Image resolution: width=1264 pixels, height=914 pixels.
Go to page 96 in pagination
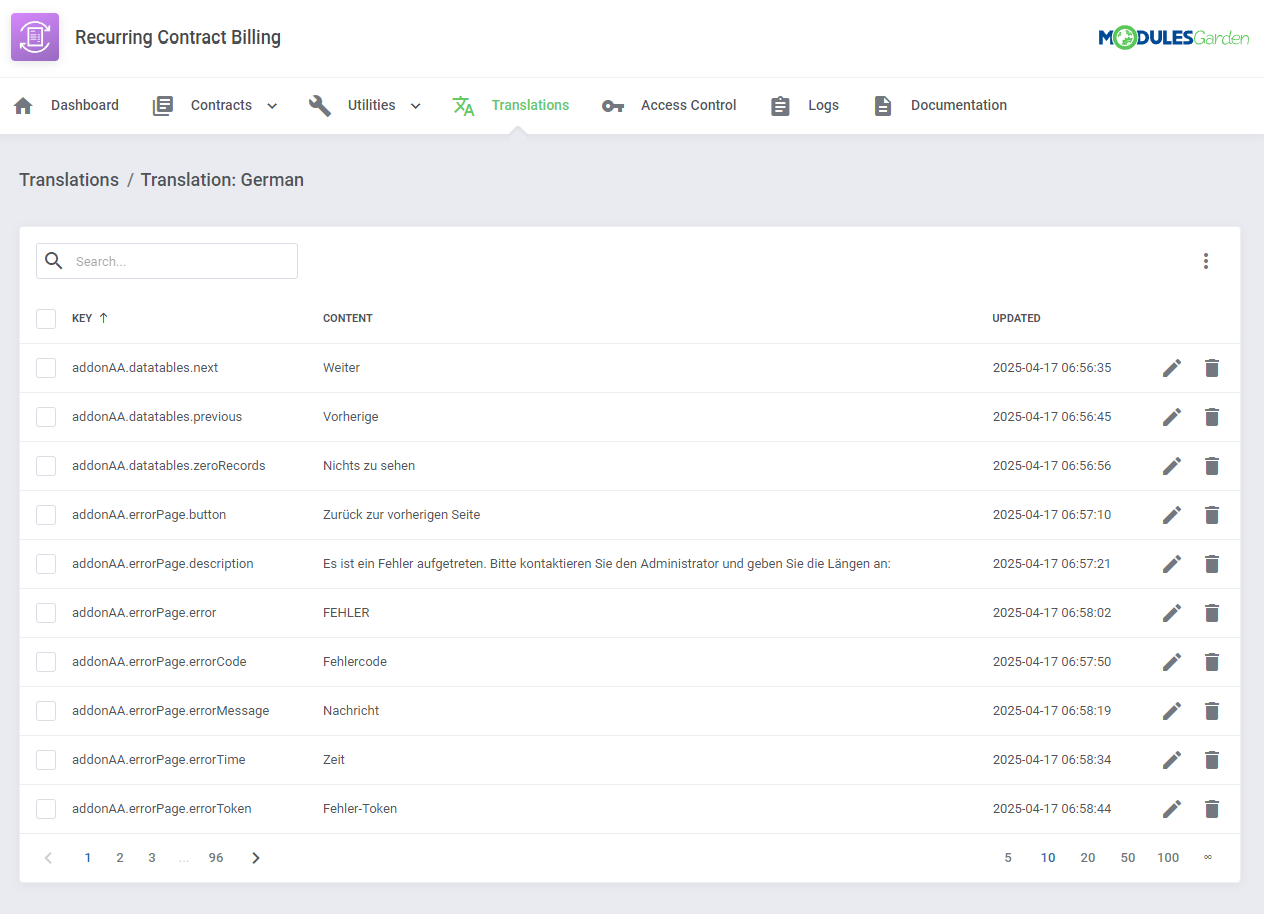(216, 857)
